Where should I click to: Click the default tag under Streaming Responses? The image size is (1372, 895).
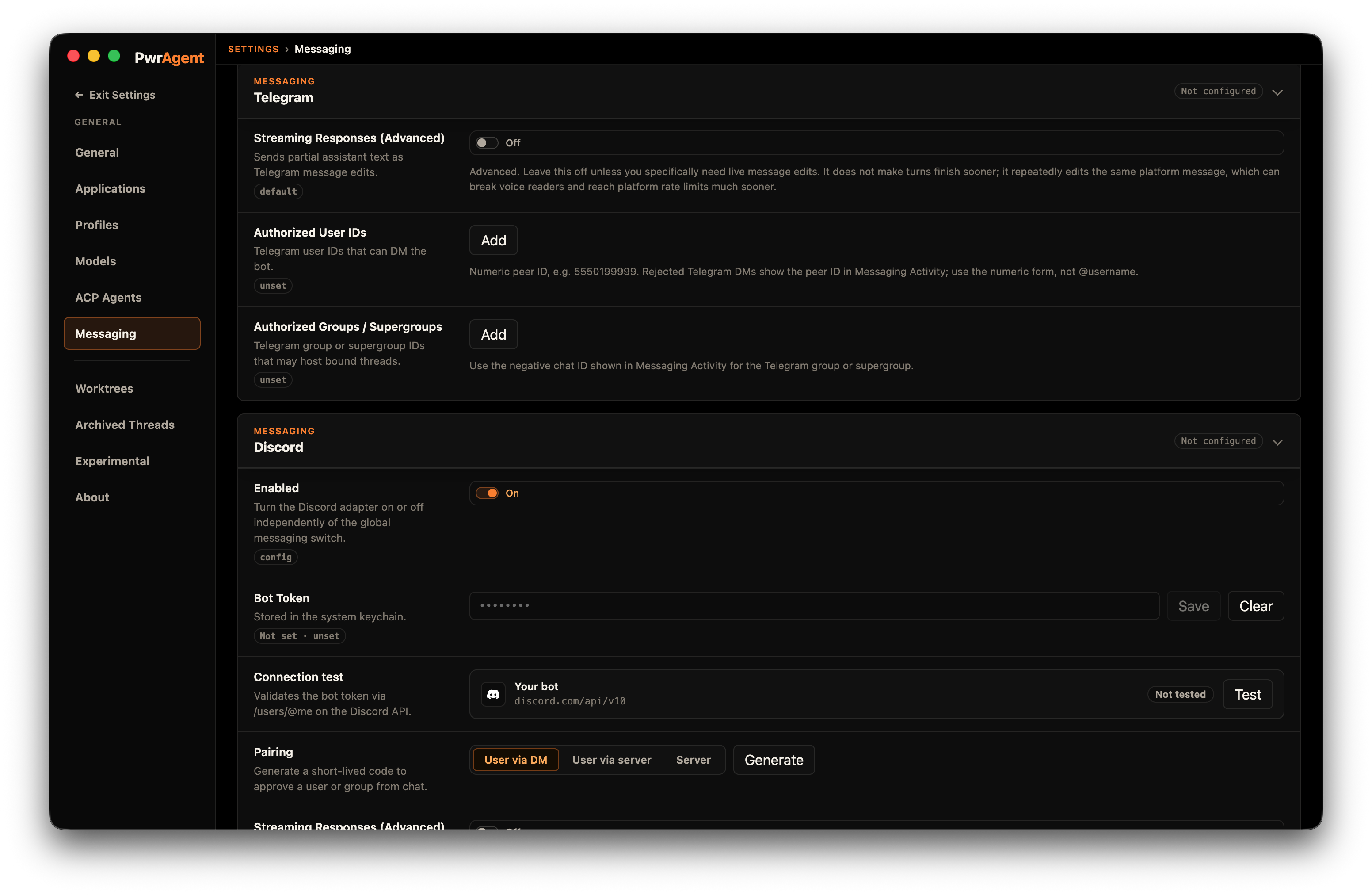pos(278,191)
